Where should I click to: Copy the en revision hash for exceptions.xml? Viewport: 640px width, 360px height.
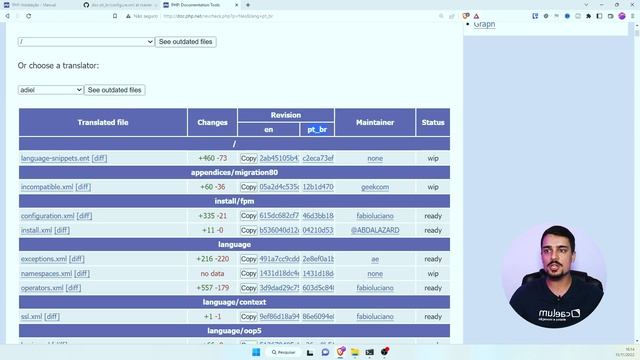(x=248, y=259)
